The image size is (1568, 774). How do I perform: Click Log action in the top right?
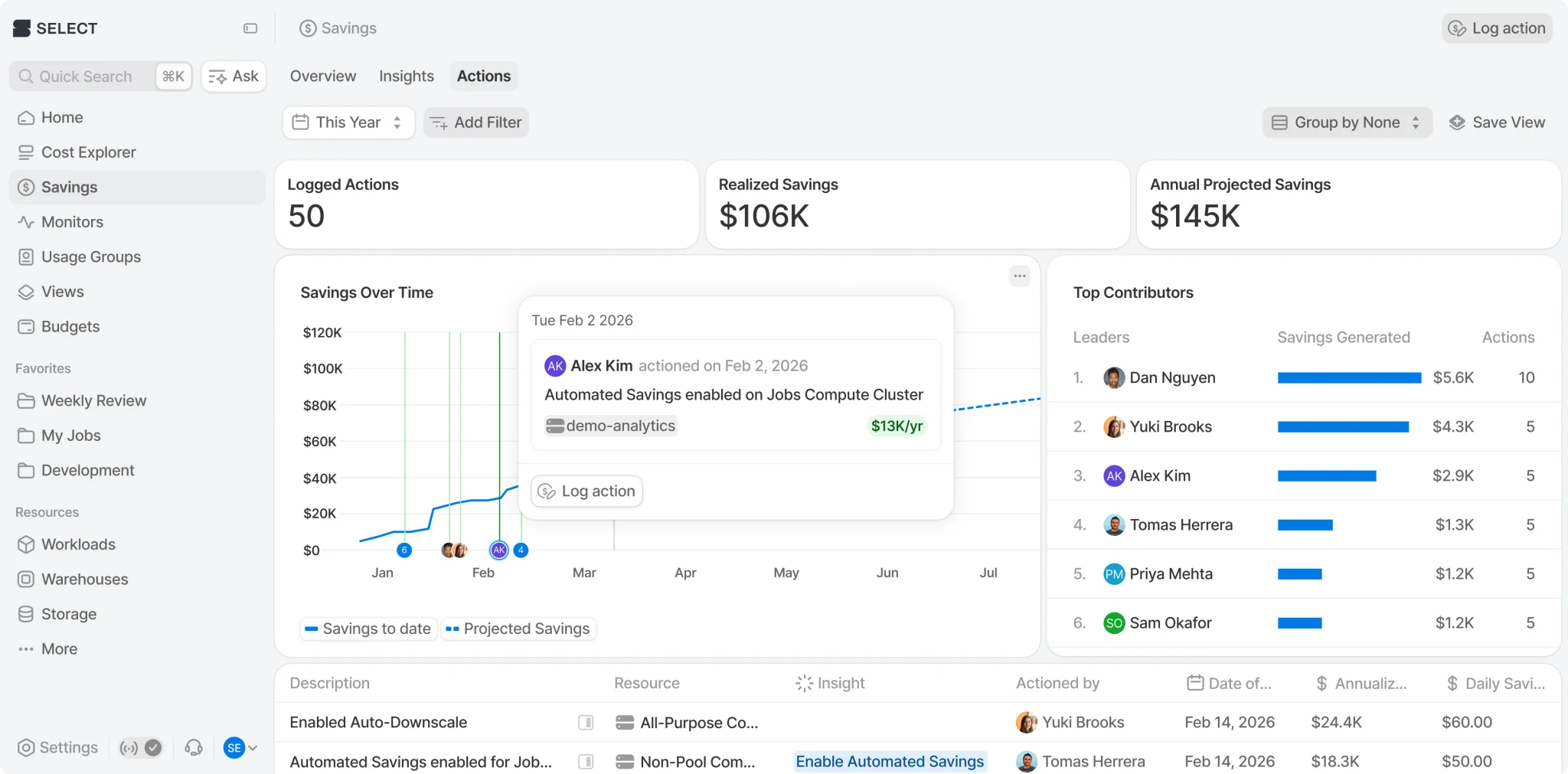click(x=1498, y=28)
